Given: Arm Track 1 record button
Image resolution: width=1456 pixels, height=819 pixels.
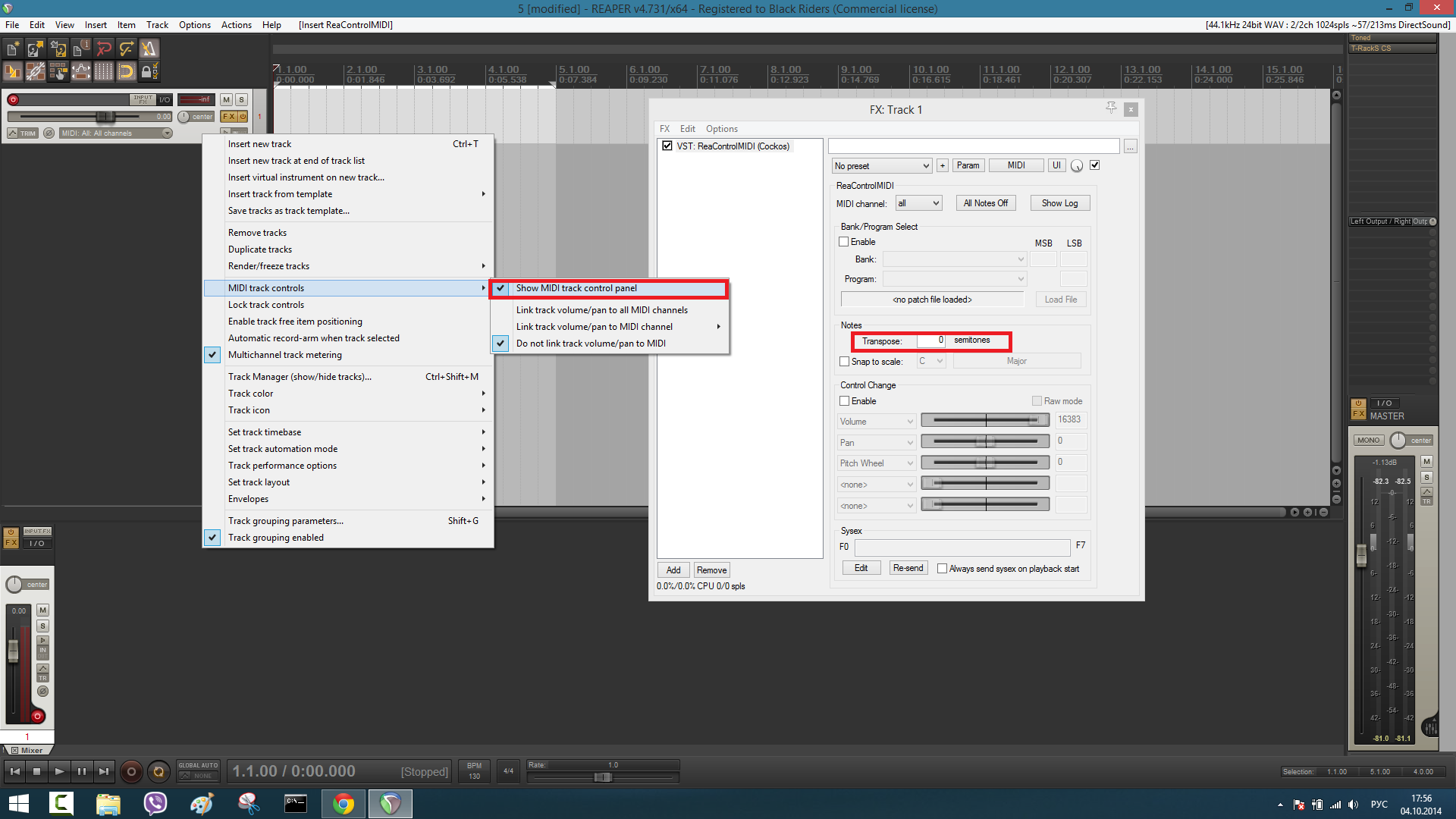Looking at the screenshot, I should (x=13, y=99).
